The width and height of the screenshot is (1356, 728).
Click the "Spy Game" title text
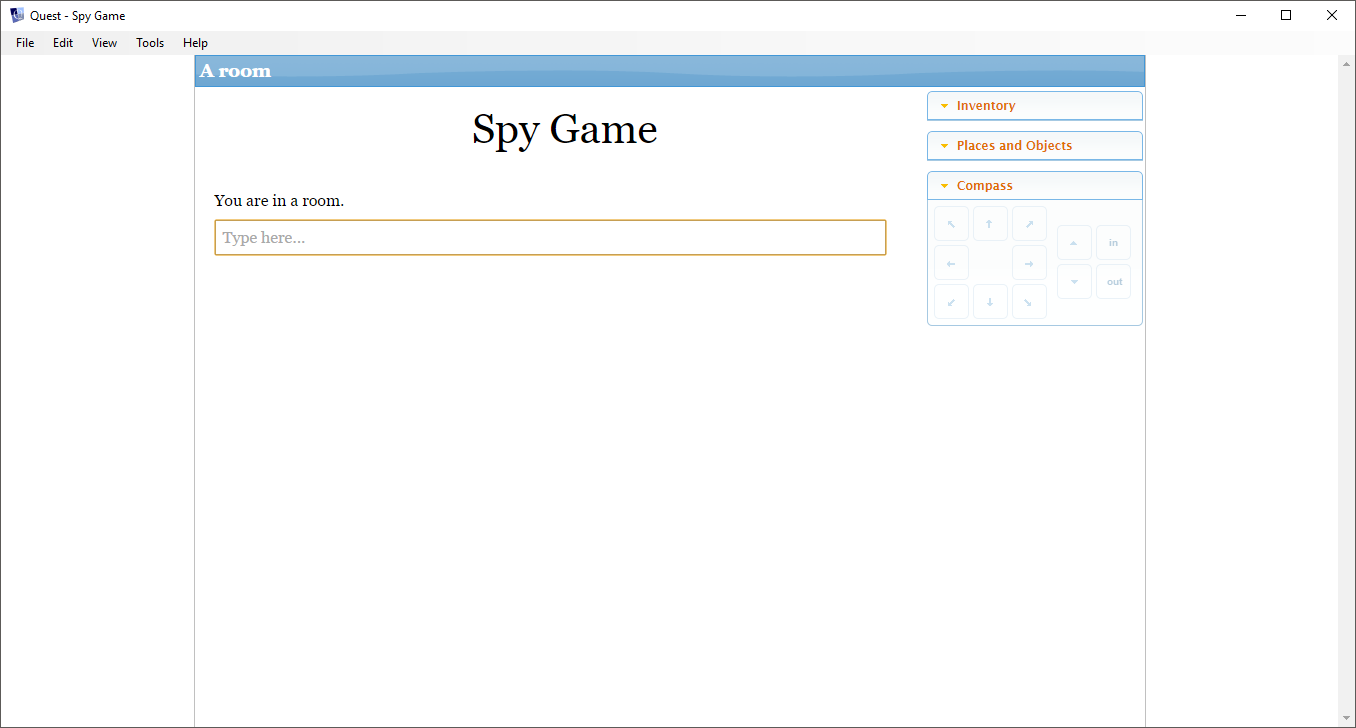pos(565,130)
